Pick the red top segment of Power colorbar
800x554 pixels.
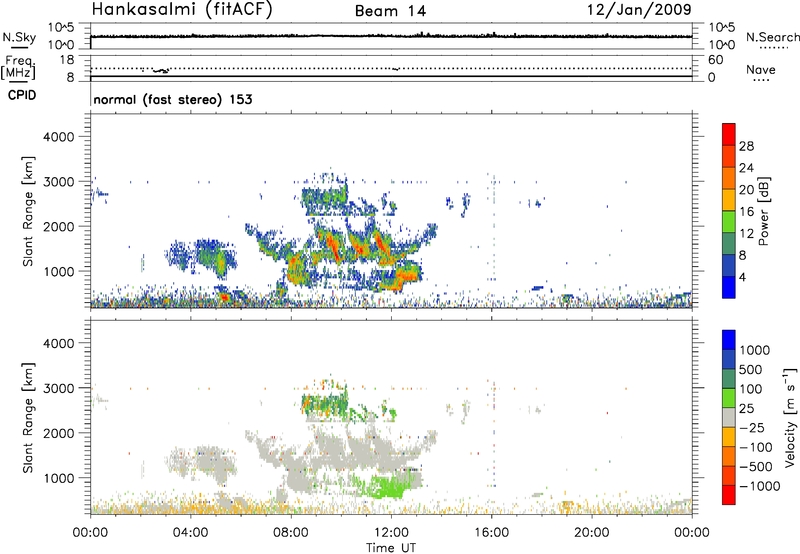tap(729, 135)
